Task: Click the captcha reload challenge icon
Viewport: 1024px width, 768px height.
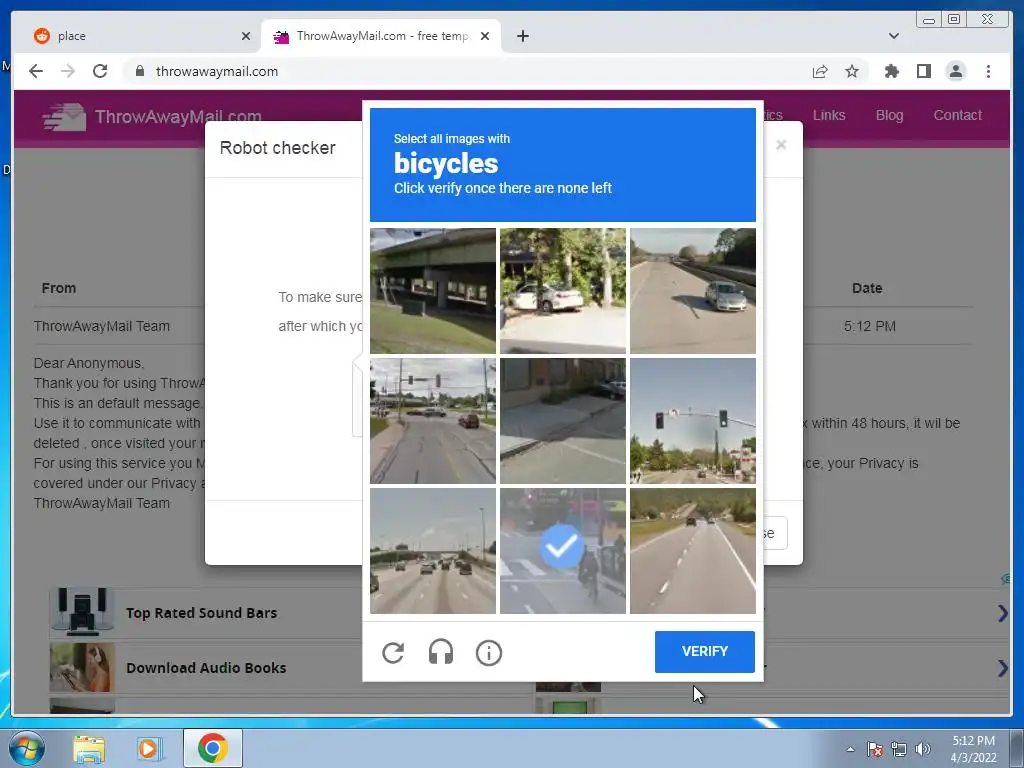Action: [x=393, y=652]
